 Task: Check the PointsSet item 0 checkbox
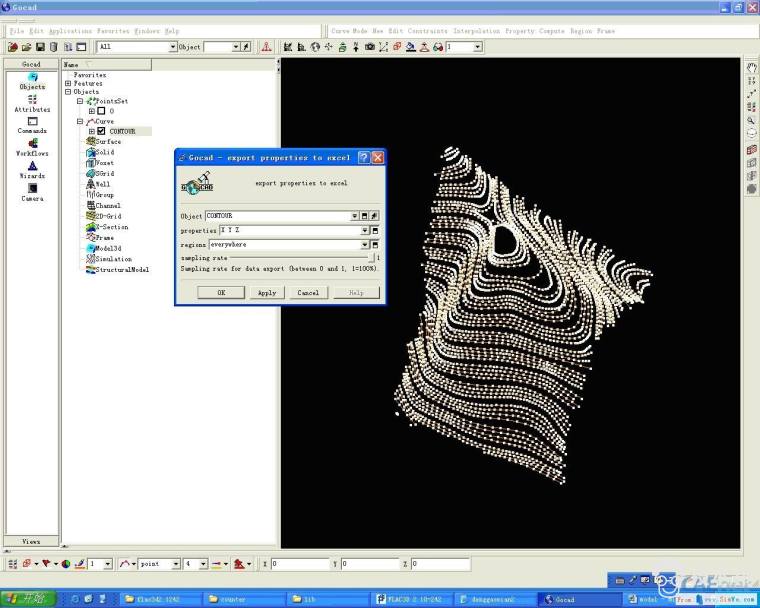pyautogui.click(x=101, y=110)
